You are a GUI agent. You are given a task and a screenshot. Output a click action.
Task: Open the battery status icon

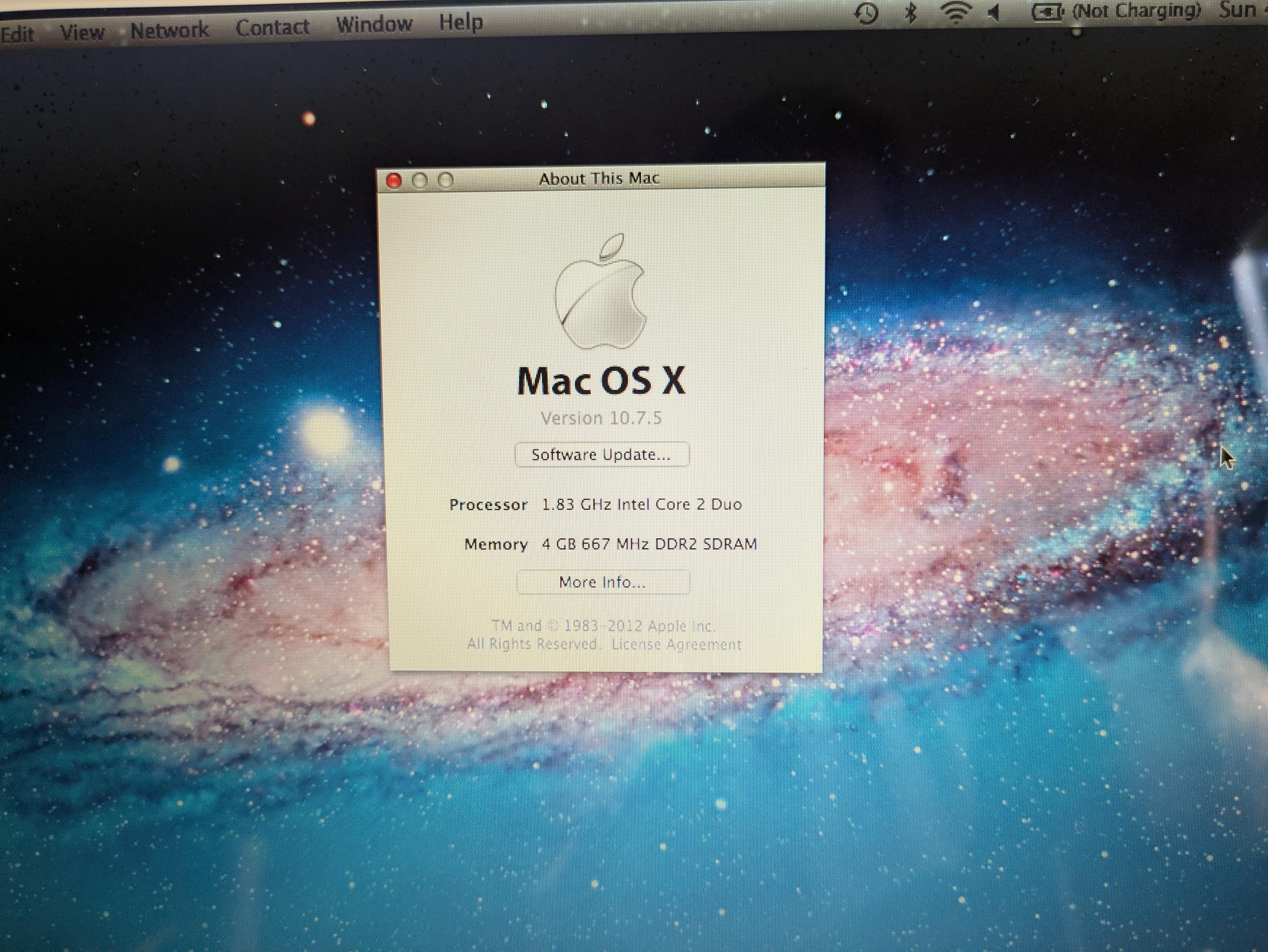[x=1048, y=11]
